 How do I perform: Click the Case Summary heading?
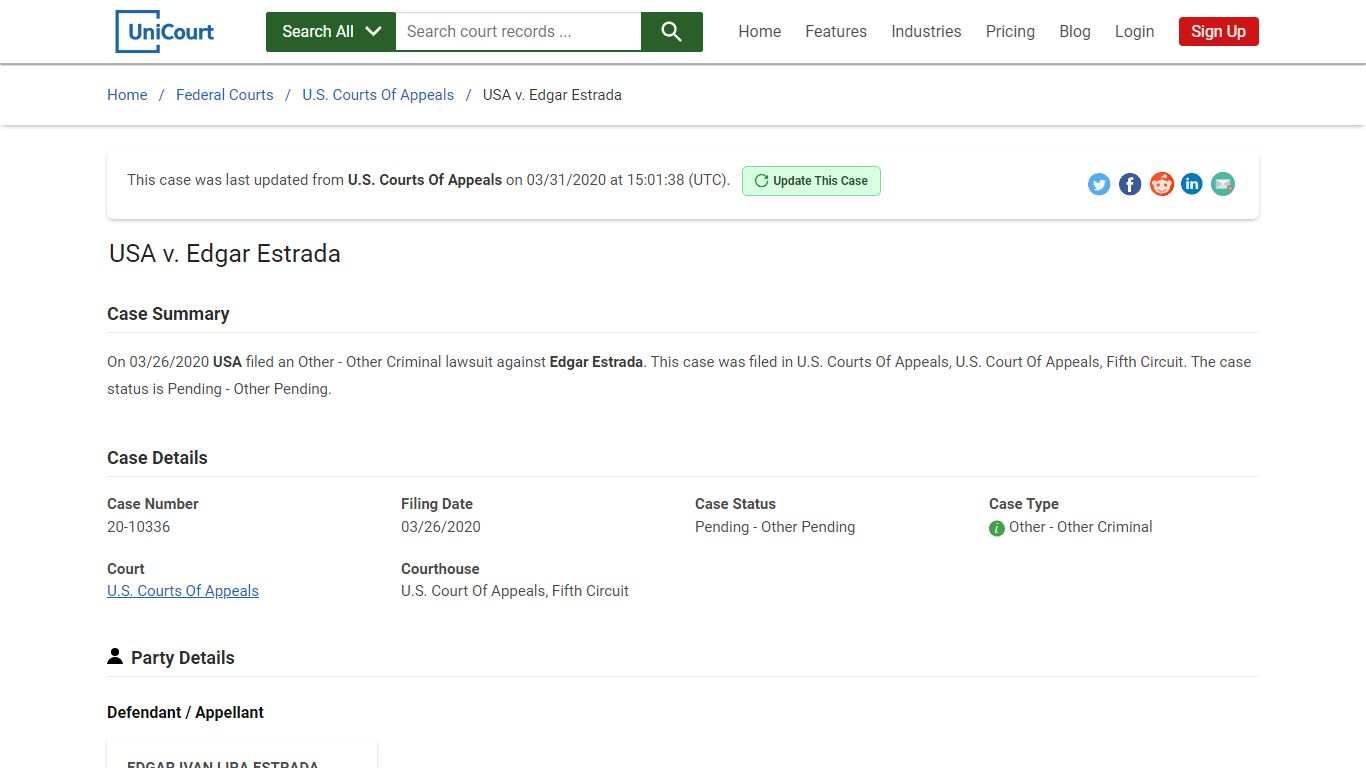tap(168, 314)
